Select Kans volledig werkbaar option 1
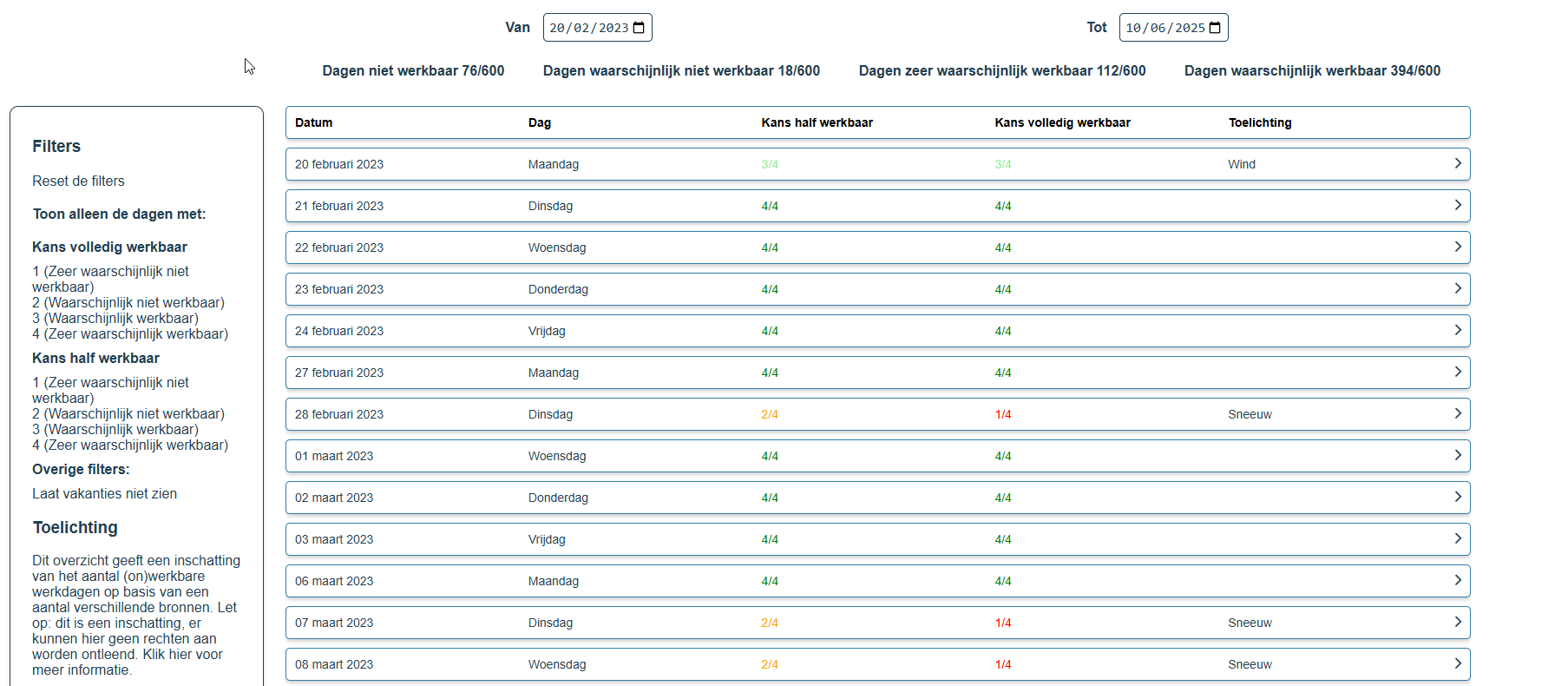The height and width of the screenshot is (686, 1568). click(110, 279)
